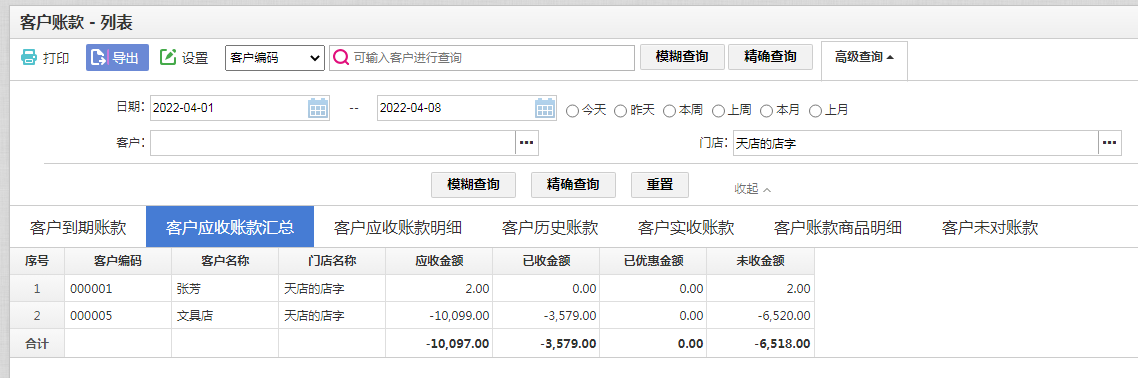Click 精确查询 button in advanced panel
The width and height of the screenshot is (1138, 378).
pyautogui.click(x=573, y=184)
